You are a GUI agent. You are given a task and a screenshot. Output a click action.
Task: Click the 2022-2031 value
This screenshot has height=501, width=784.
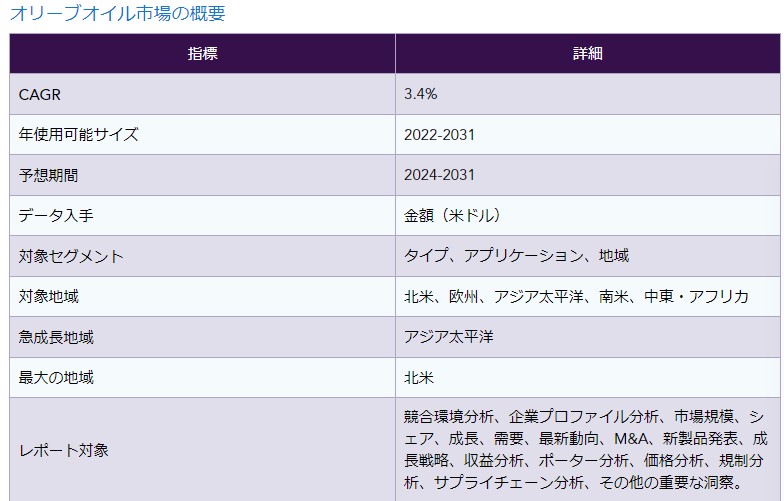(439, 134)
